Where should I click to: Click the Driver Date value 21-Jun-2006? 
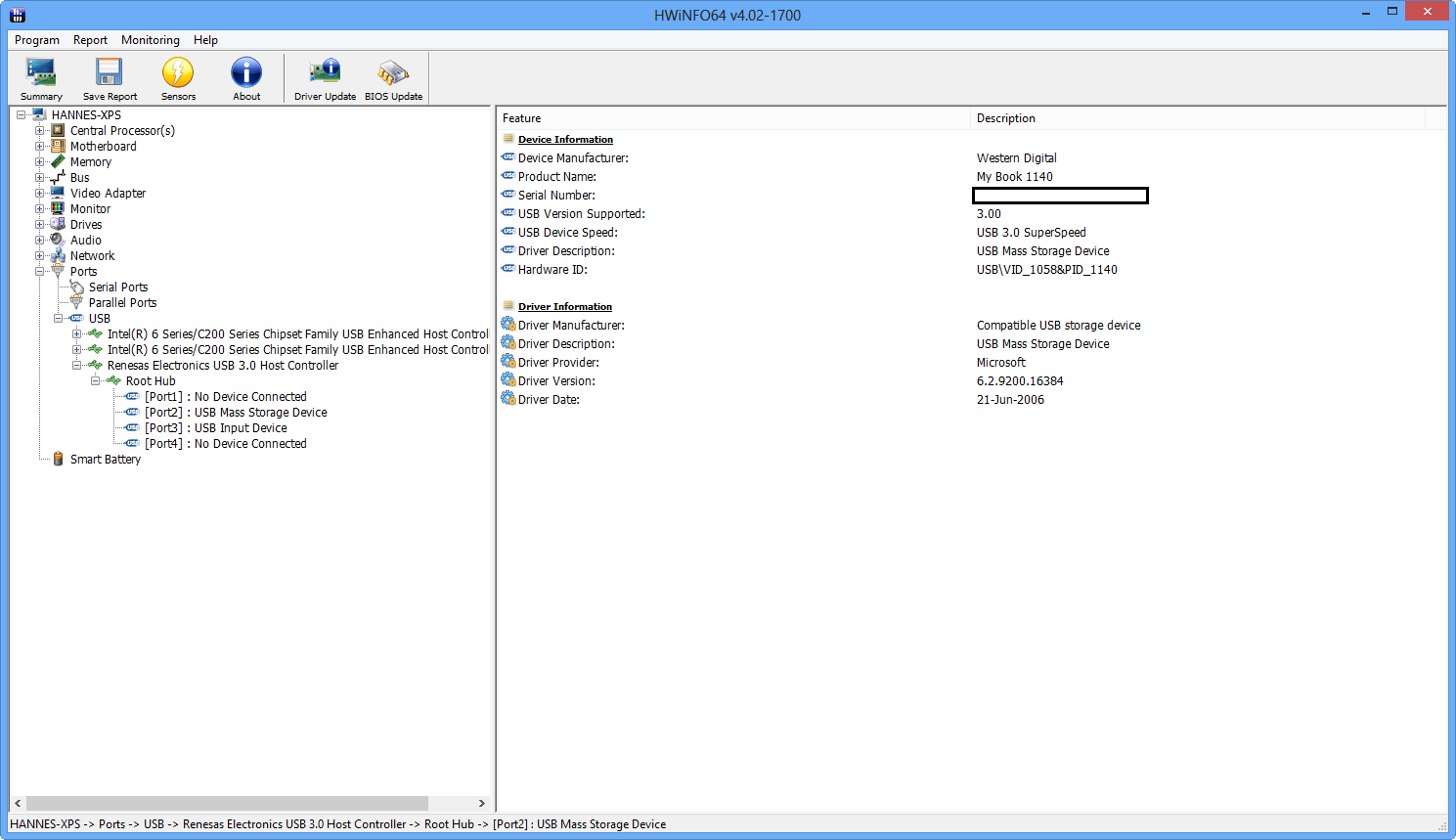click(1010, 399)
